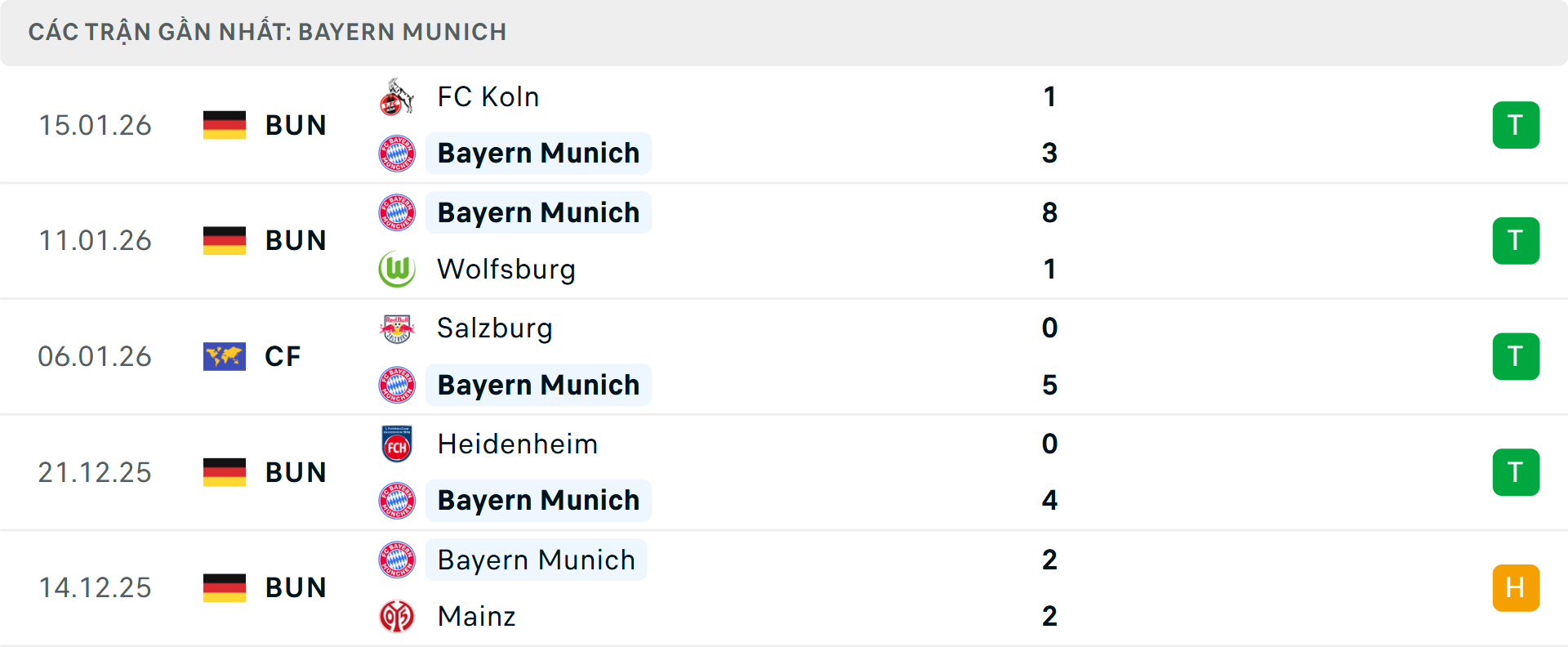This screenshot has width=1568, height=647.
Task: Open the BUN league tab on 21.12.25 row
Action: click(x=296, y=472)
